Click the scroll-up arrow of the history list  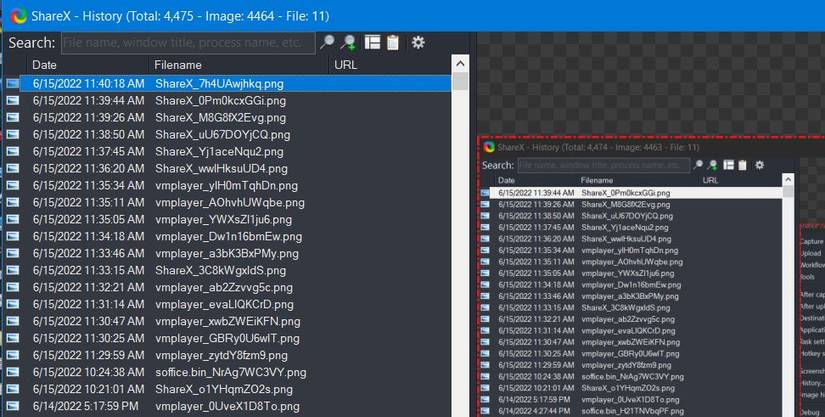pyautogui.click(x=460, y=64)
